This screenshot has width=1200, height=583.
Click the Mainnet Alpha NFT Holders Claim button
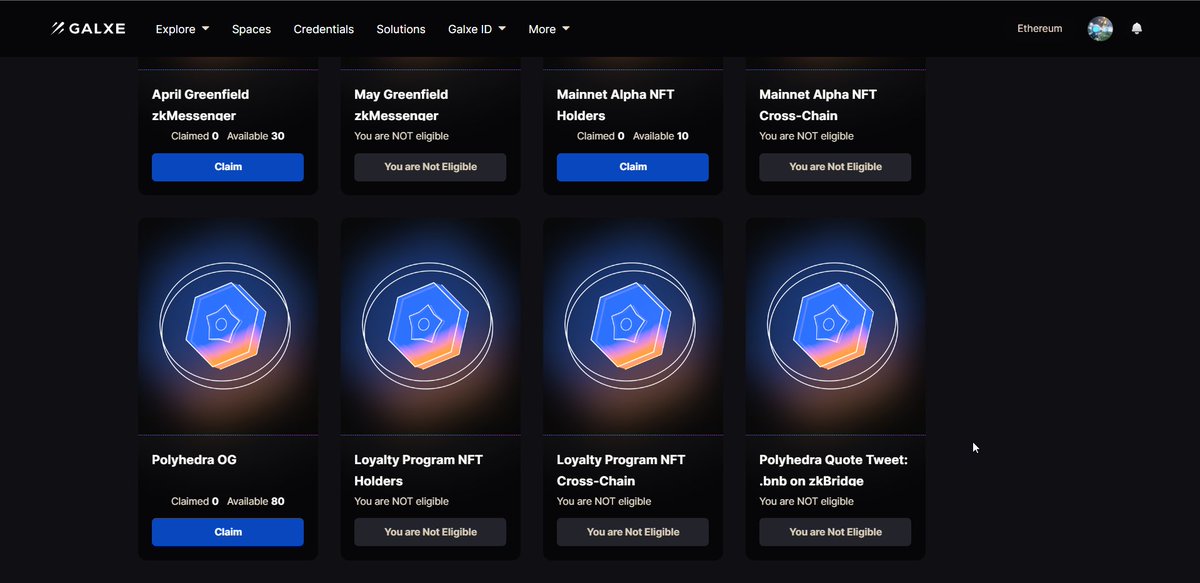click(632, 167)
